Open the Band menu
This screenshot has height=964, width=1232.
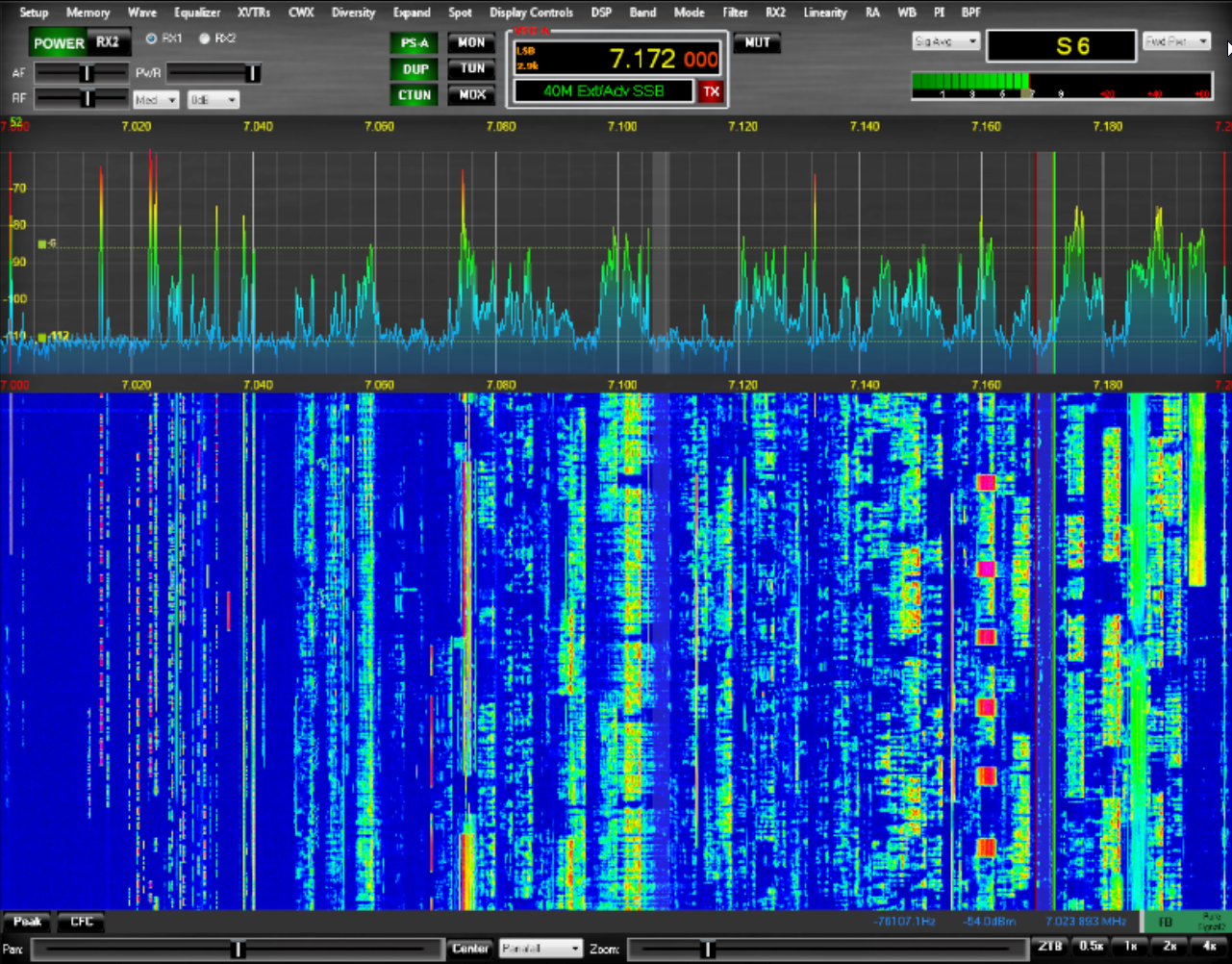coord(642,13)
